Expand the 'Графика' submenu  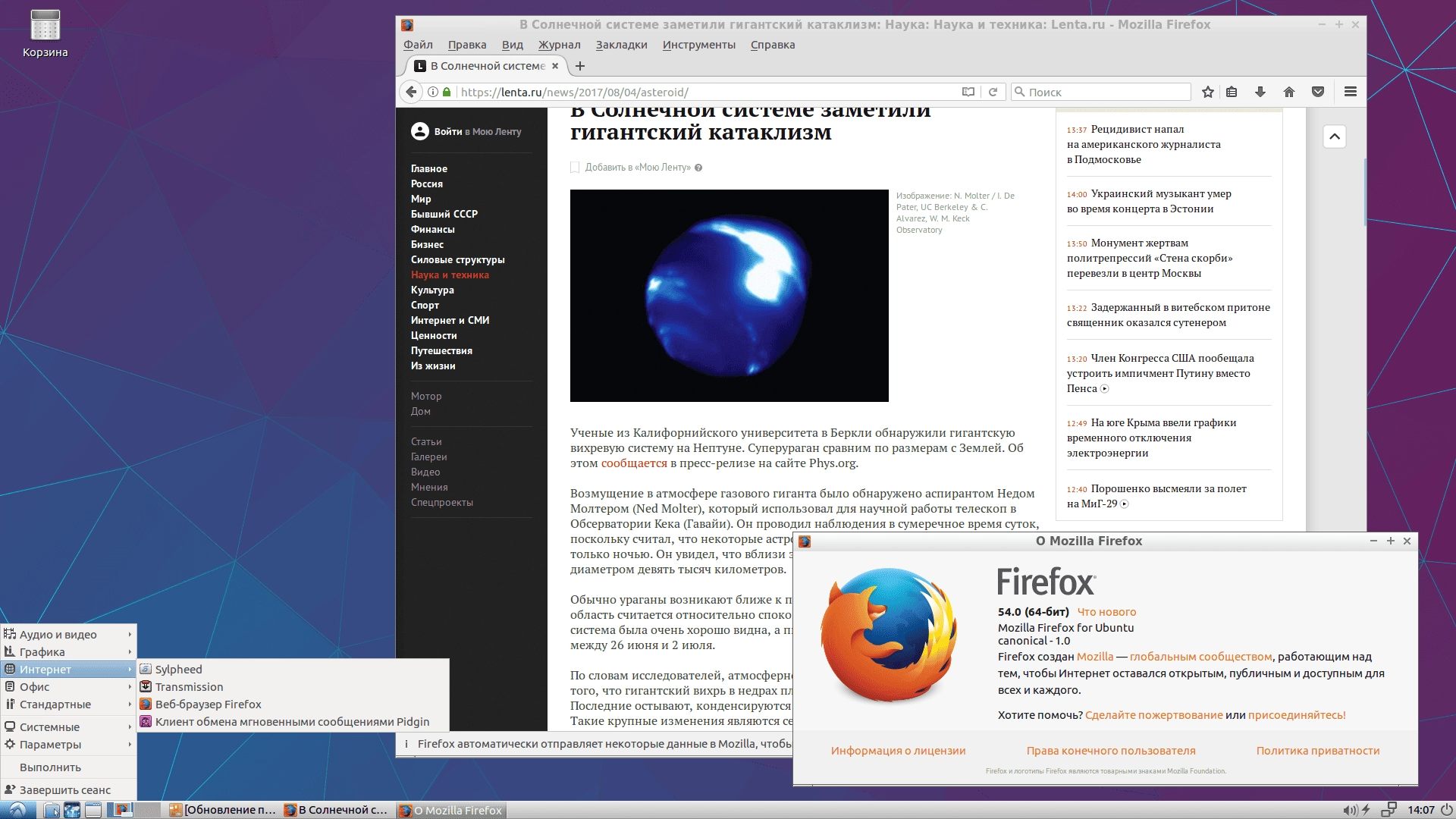coord(68,651)
